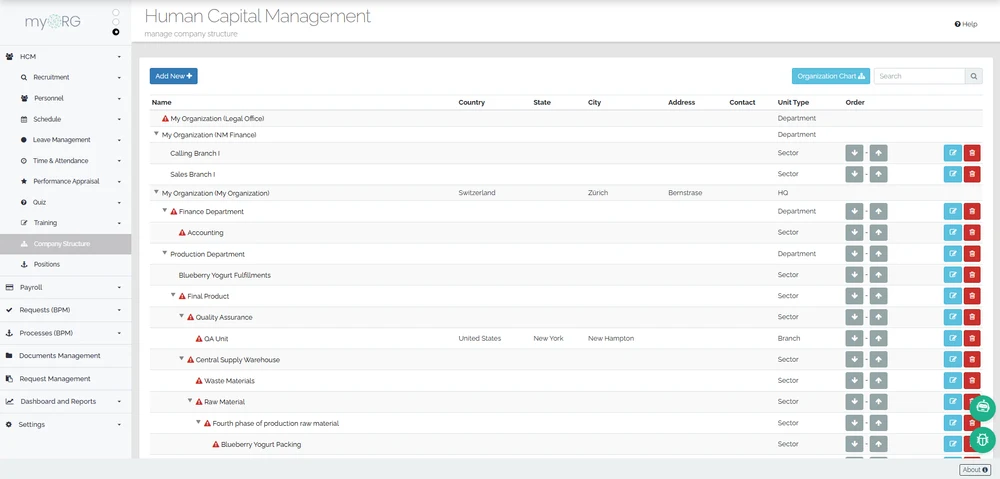This screenshot has height=479, width=1000.
Task: Move Sales Branch I down in order
Action: pyautogui.click(x=854, y=174)
